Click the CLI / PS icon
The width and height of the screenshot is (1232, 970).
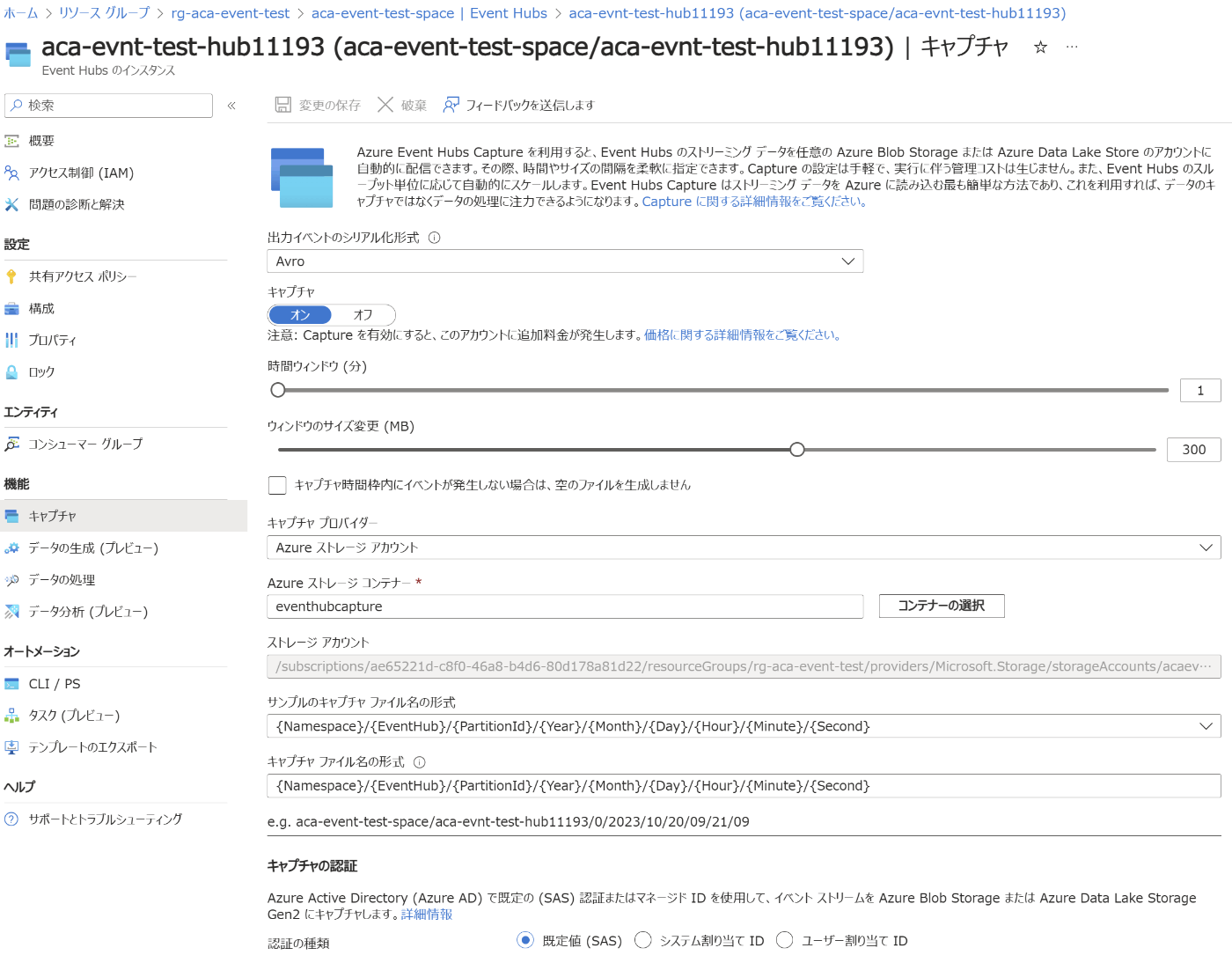point(11,683)
